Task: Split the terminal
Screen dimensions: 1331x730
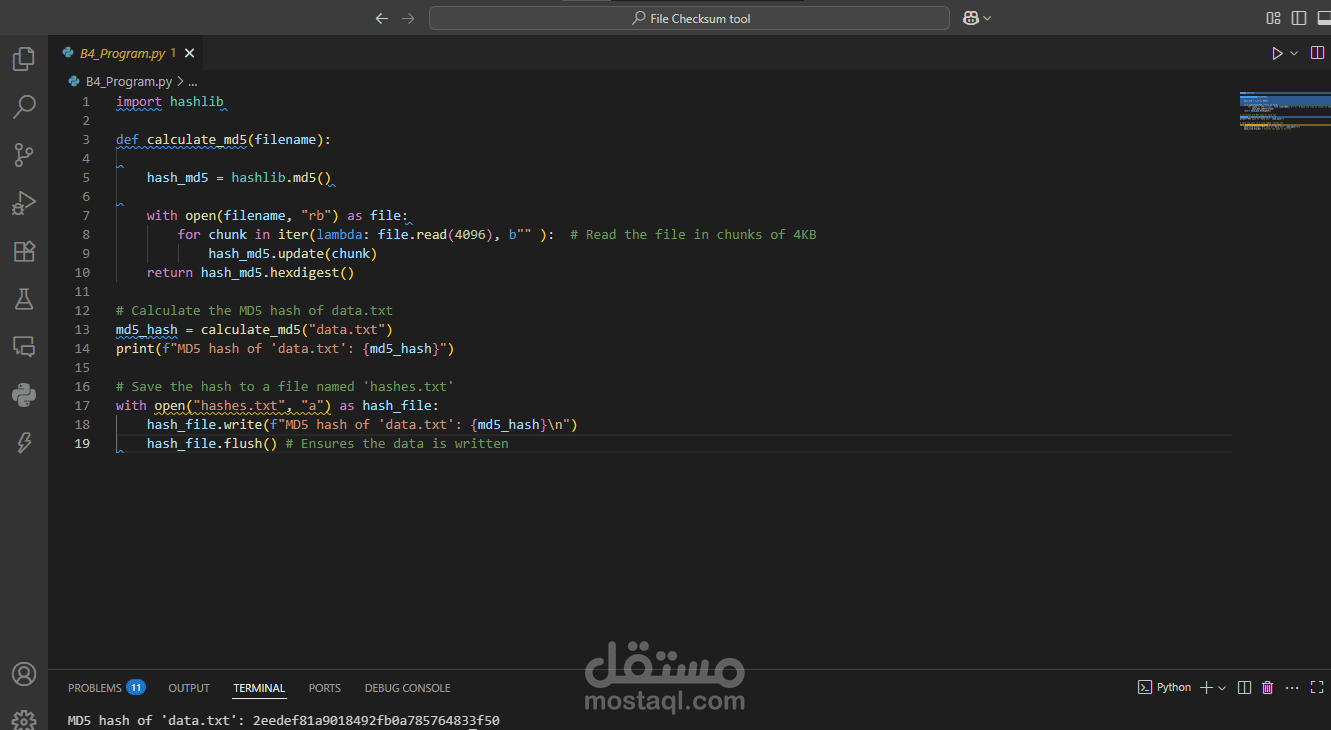Action: 1244,687
